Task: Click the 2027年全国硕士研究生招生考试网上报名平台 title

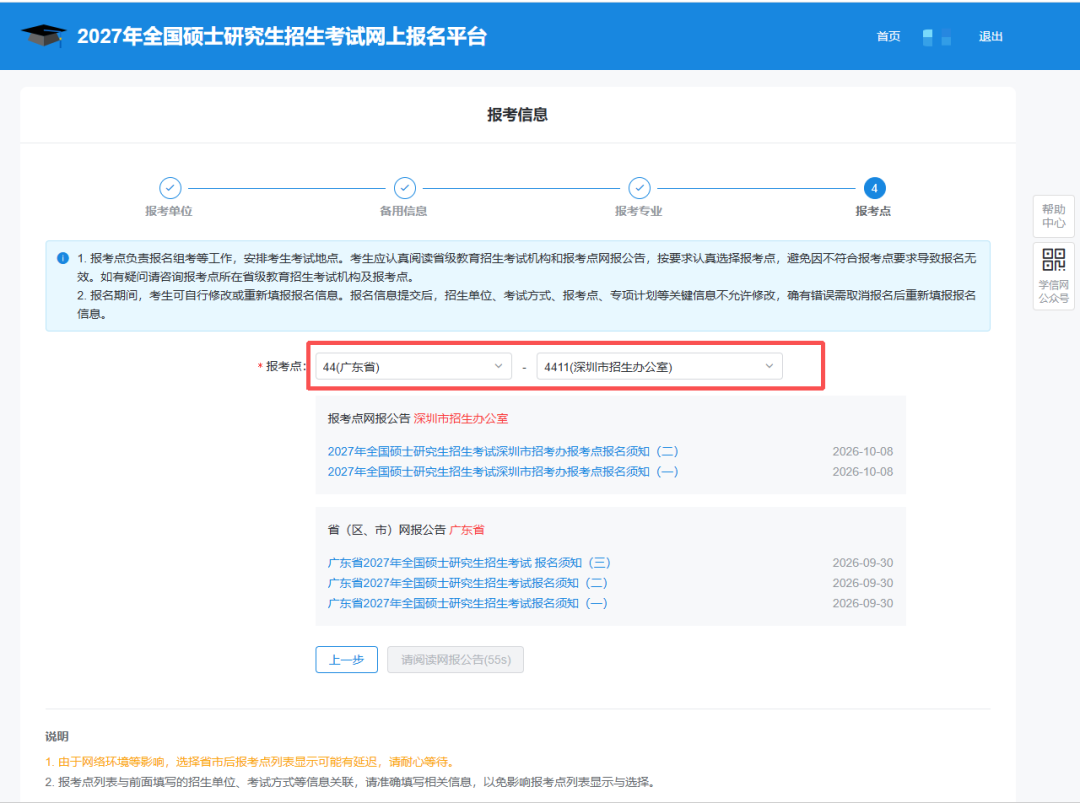Action: [x=282, y=36]
